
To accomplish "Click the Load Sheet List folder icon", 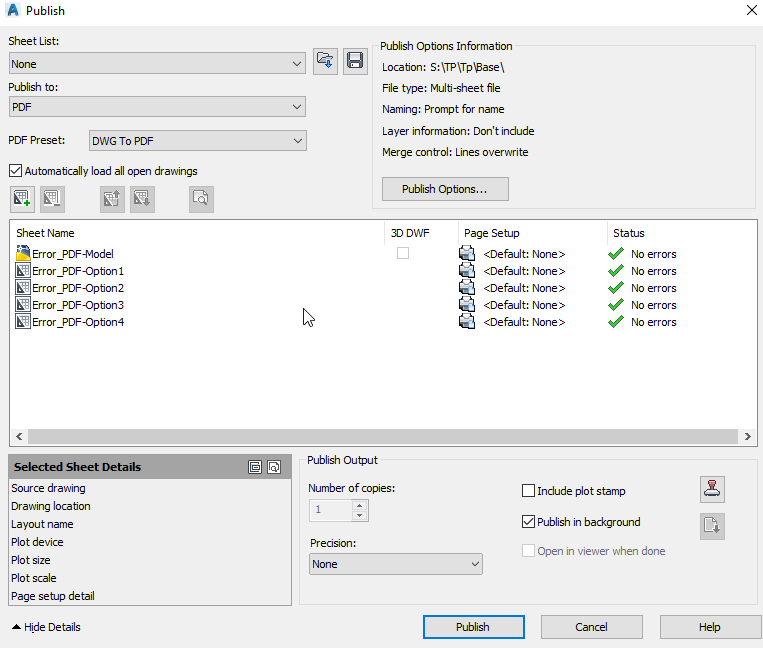I will click(x=325, y=61).
